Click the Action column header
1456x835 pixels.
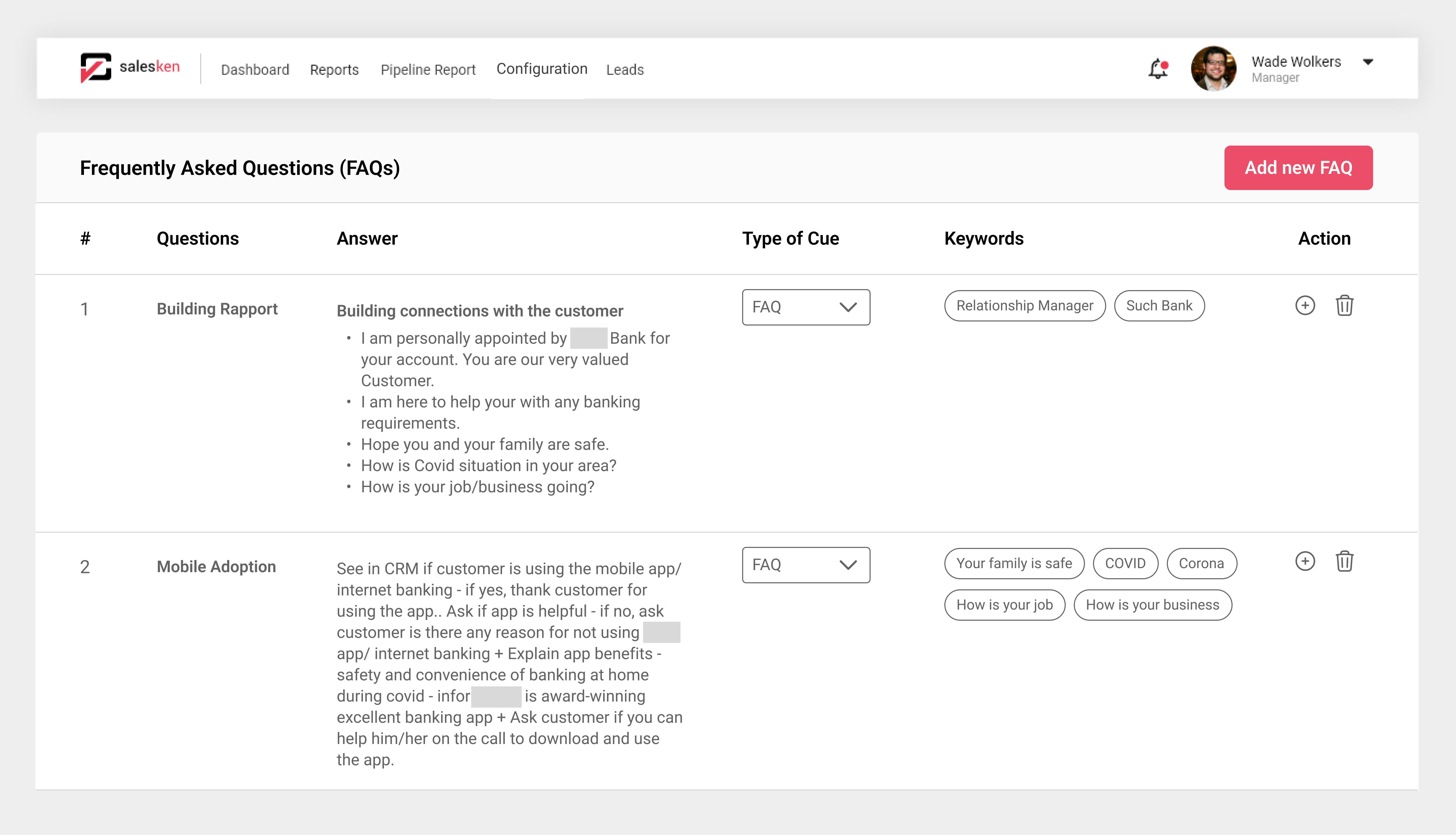(x=1324, y=239)
